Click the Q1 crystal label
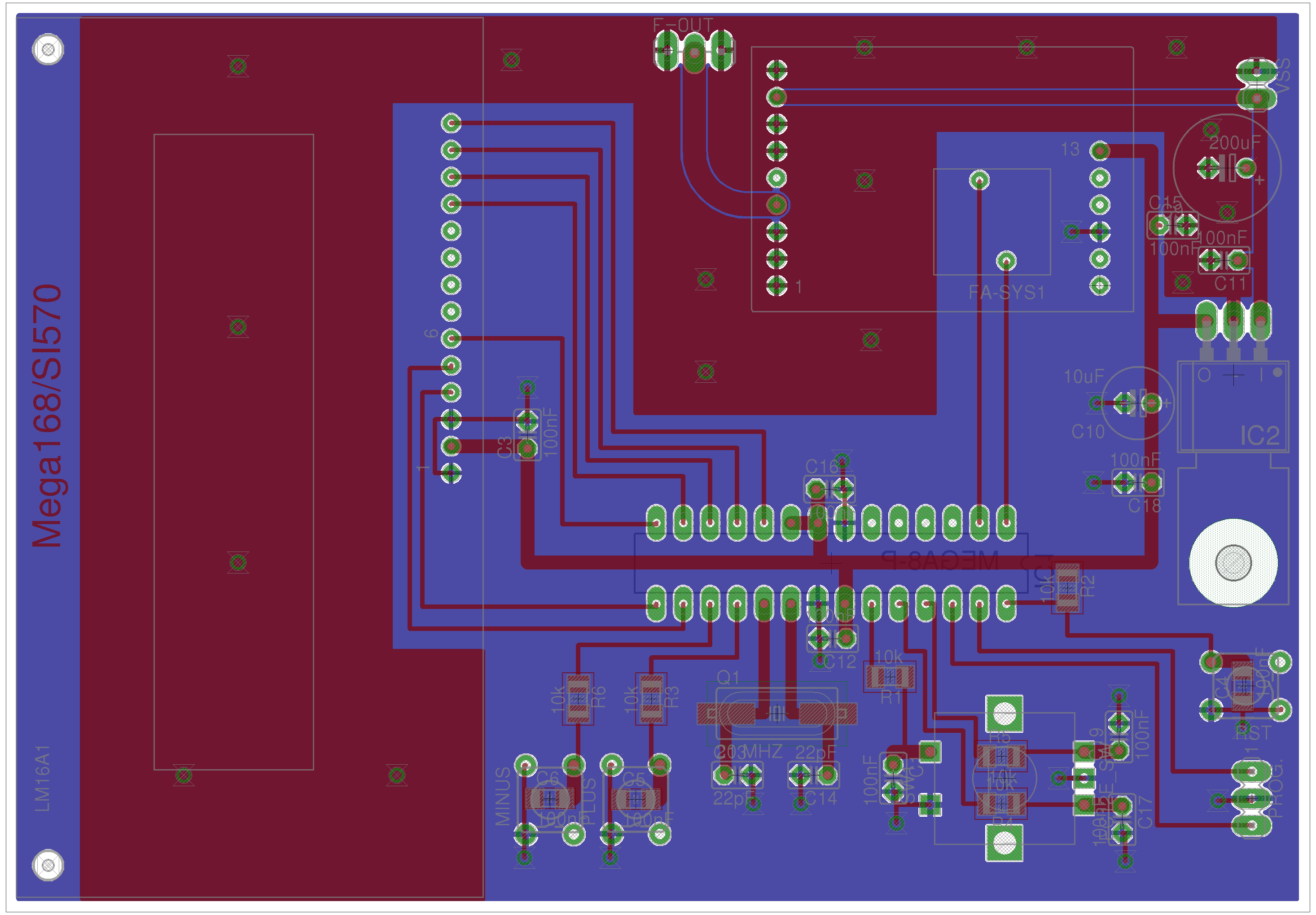Screen dimensions: 1316x915 728,678
